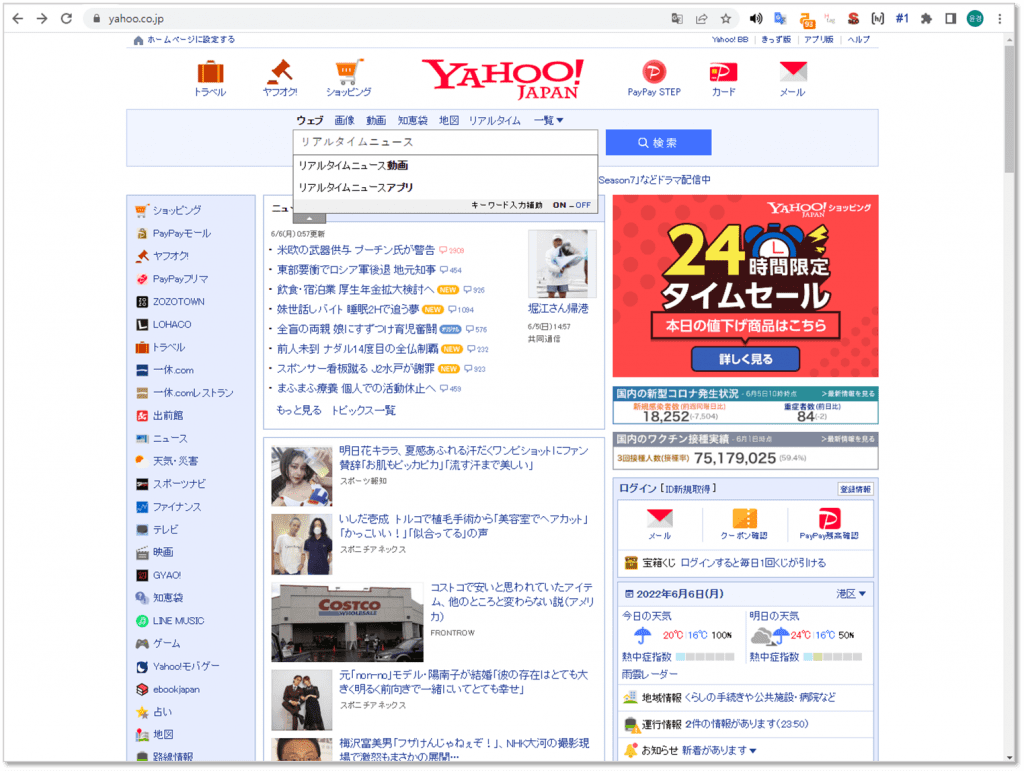Click the YAHOO! JAPAN logo
Image resolution: width=1024 pixels, height=771 pixels.
(502, 78)
